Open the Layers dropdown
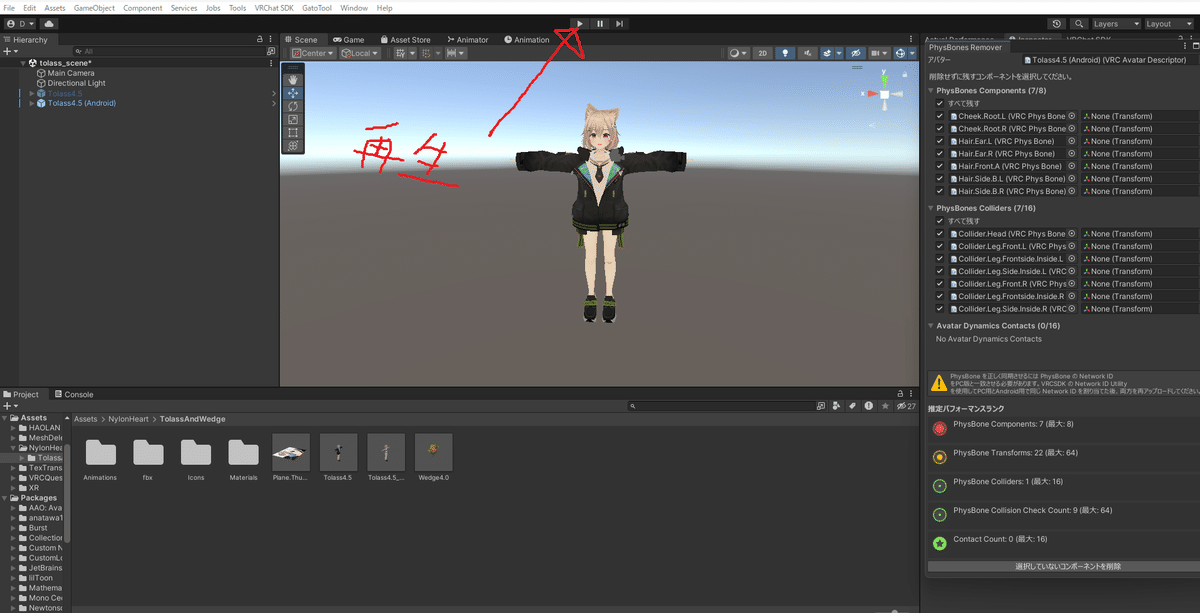 tap(1115, 23)
